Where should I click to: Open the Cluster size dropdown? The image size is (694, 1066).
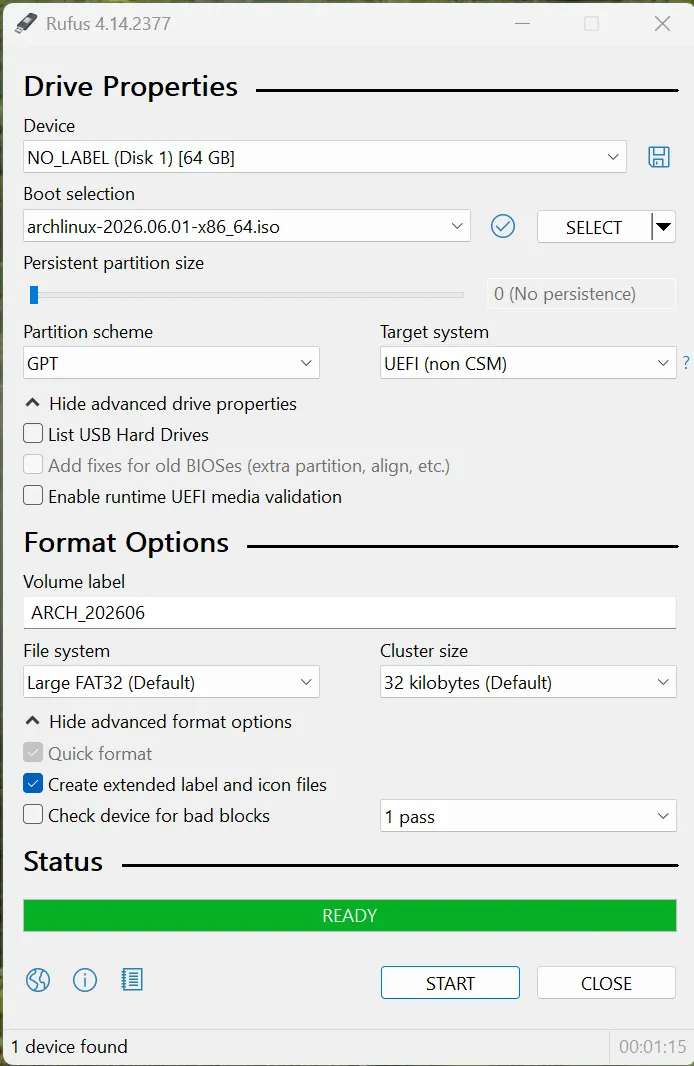pyautogui.click(x=528, y=682)
